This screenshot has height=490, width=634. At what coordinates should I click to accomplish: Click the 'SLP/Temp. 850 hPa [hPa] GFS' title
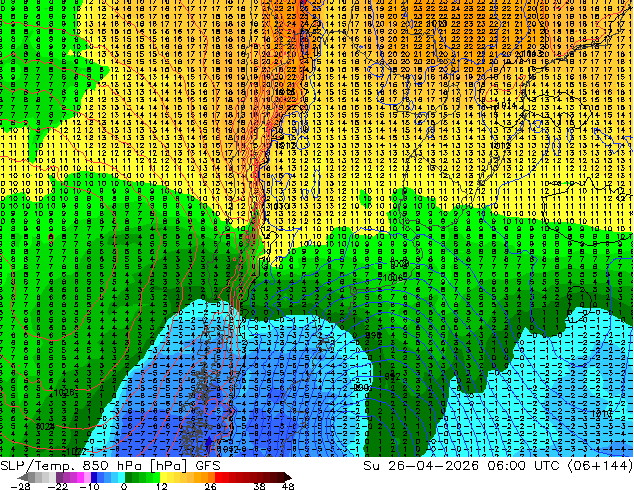click(110, 466)
